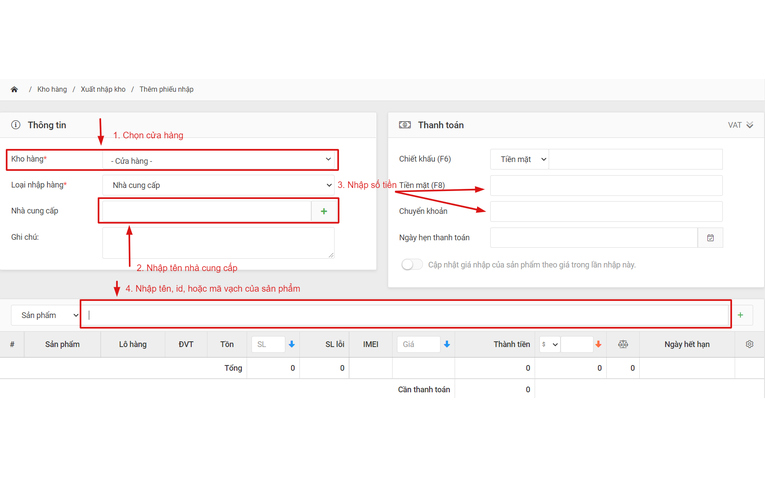
Task: Add product with plus beside search box
Action: click(x=740, y=315)
